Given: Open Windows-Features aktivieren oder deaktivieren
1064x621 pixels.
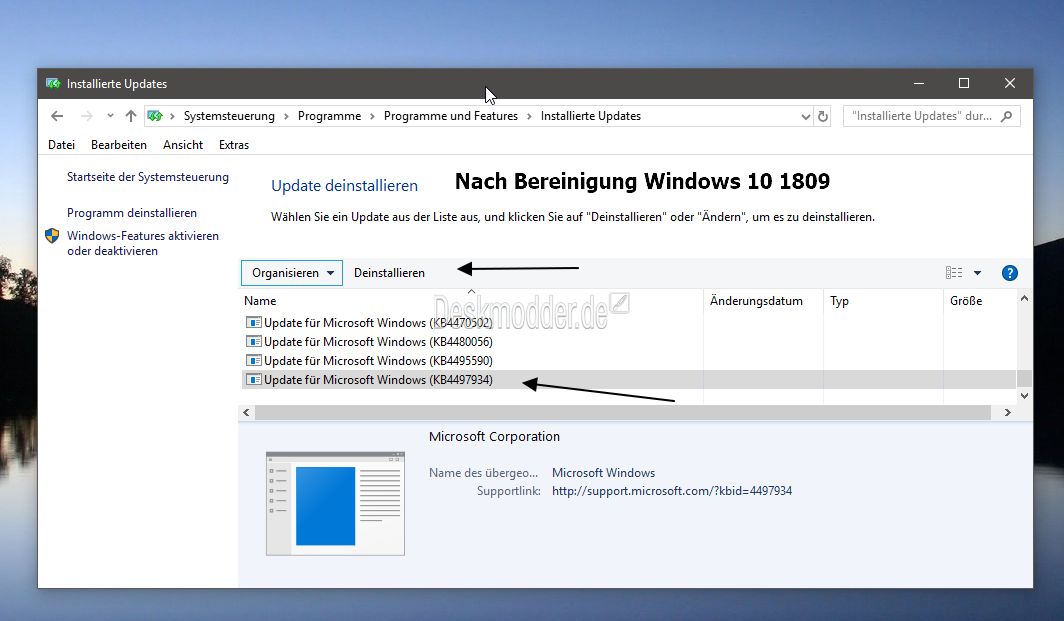Looking at the screenshot, I should [142, 243].
